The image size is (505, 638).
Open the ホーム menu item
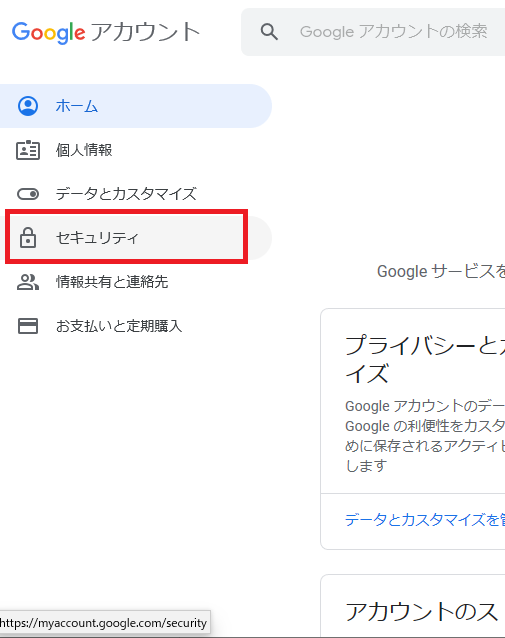136,106
